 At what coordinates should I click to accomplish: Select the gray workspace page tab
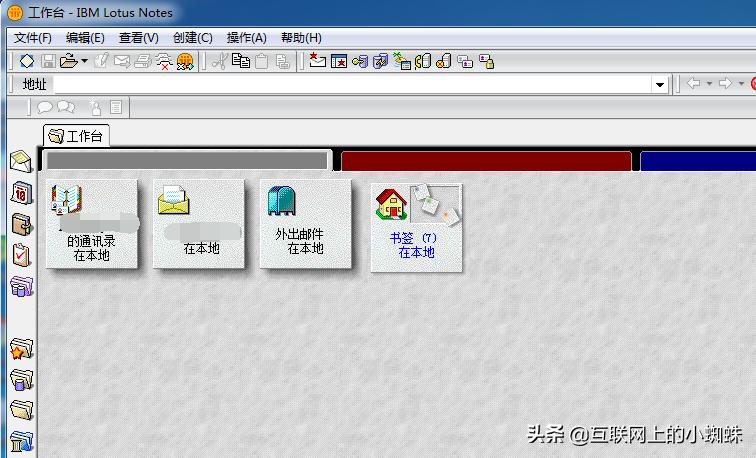click(x=187, y=161)
